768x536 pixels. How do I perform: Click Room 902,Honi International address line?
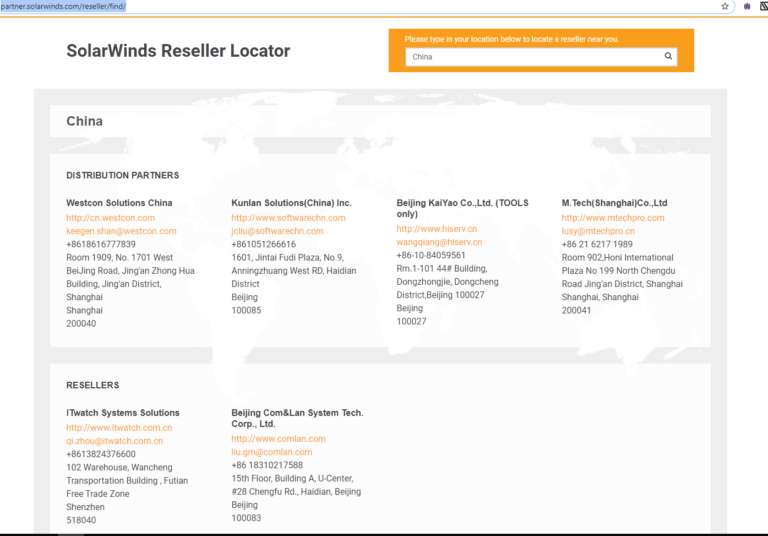coord(618,257)
